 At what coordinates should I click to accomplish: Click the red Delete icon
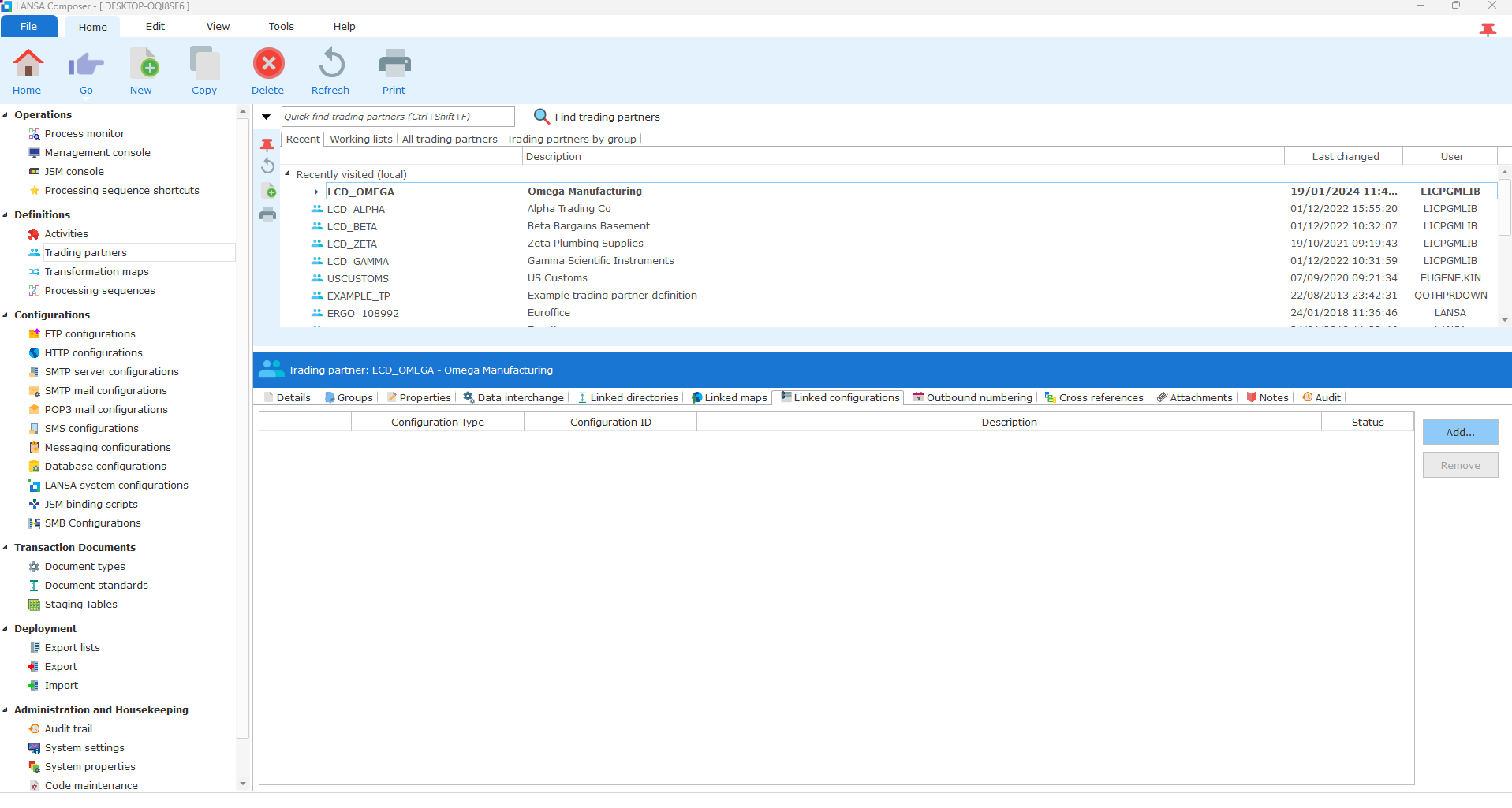tap(268, 63)
